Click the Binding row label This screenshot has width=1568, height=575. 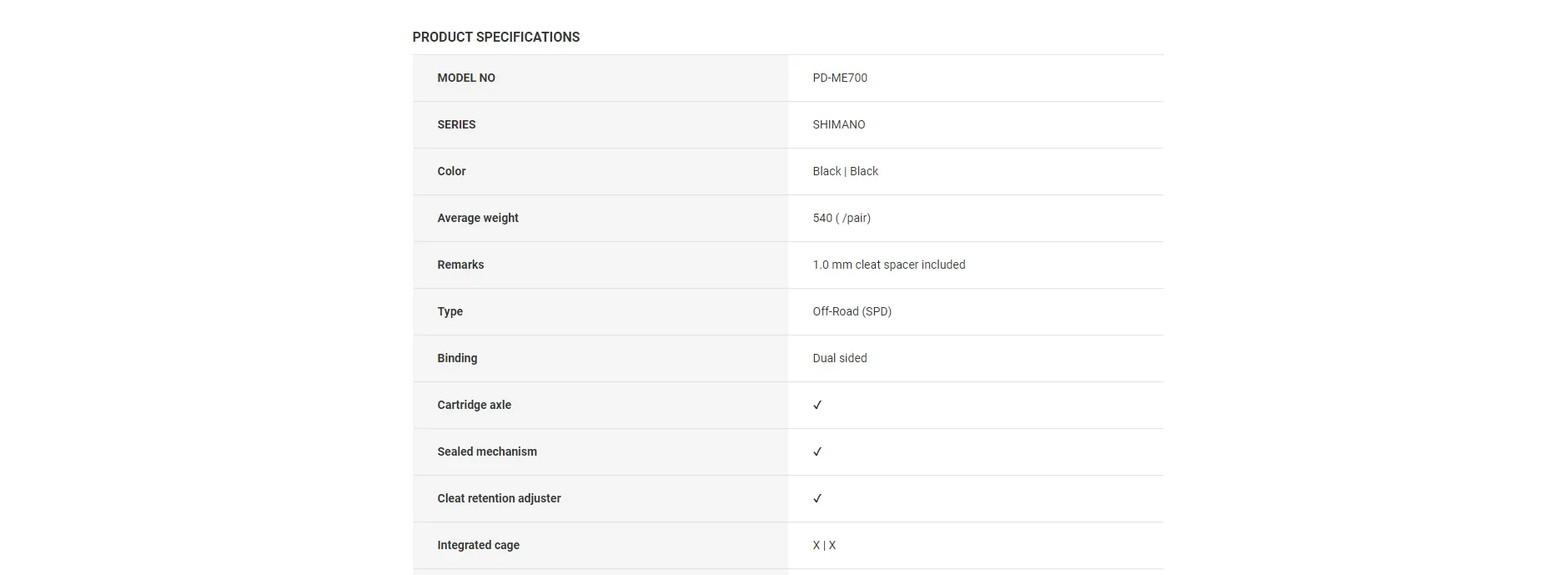click(457, 358)
